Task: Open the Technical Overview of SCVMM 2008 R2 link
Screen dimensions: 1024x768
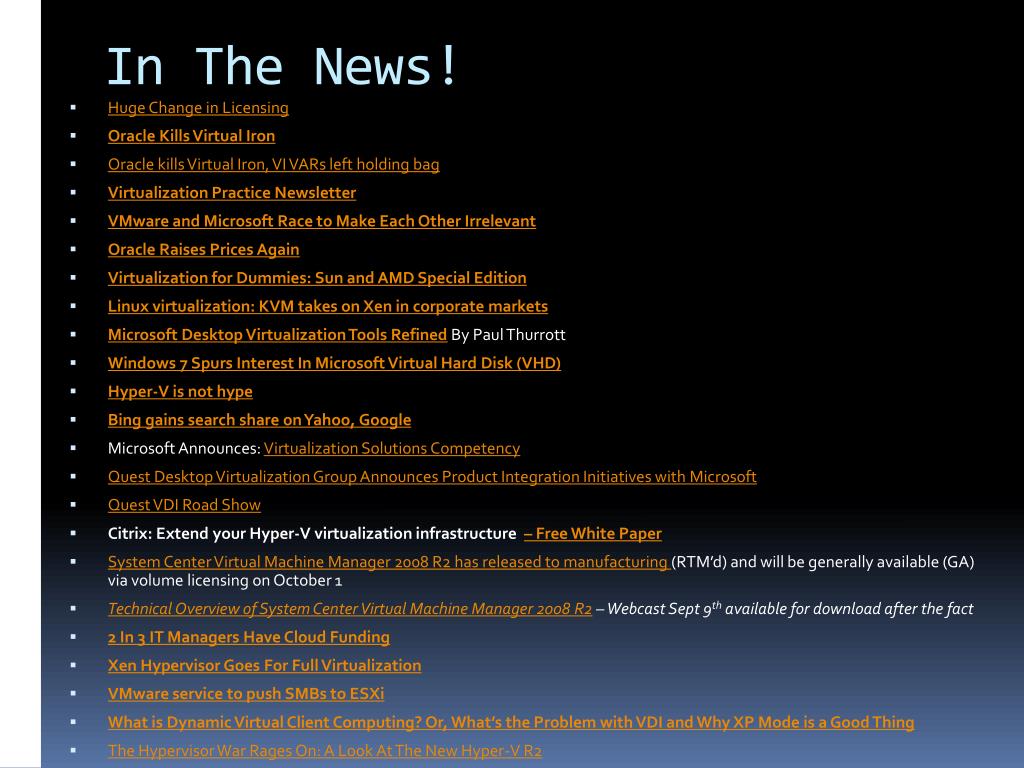Action: point(350,609)
